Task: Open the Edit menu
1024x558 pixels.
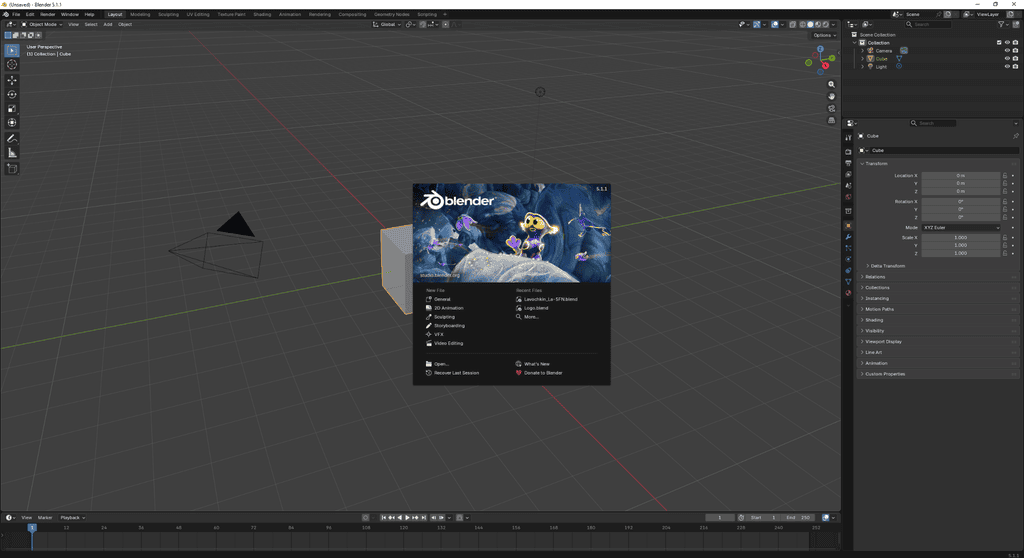Action: [30, 14]
